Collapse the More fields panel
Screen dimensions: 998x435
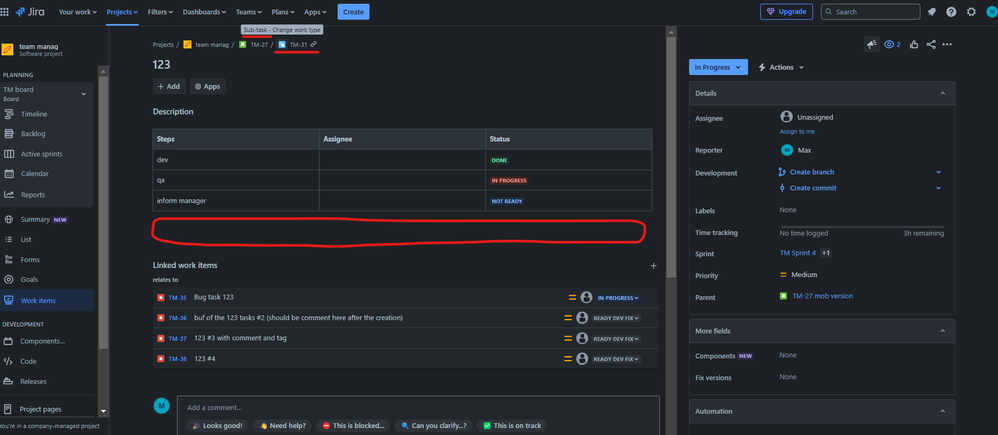coord(943,331)
